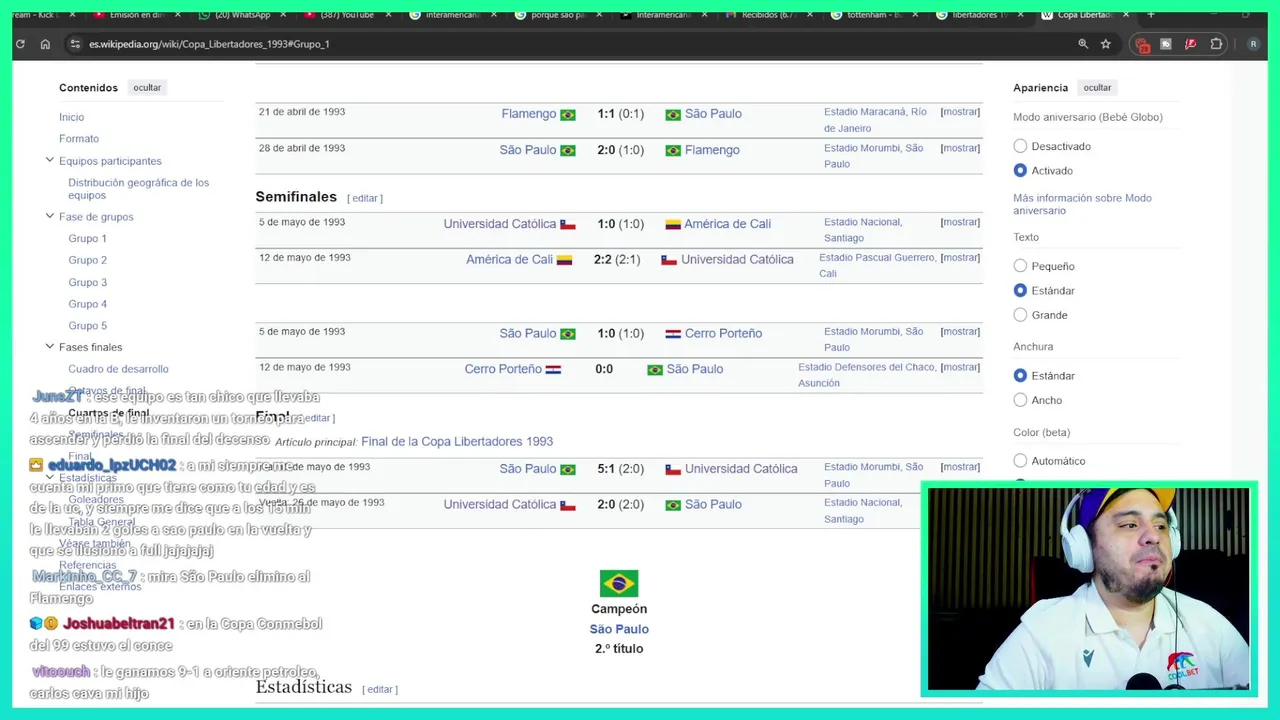Click Paraguay flag beside Cerro Porteño, 5 de mayo
This screenshot has height=720, width=1280.
click(x=673, y=334)
